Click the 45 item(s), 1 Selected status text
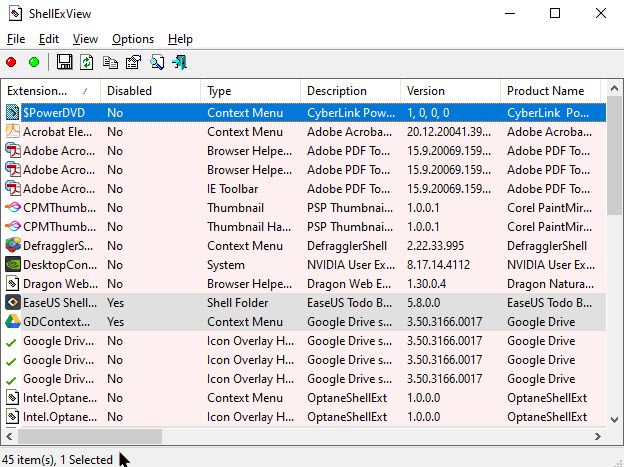This screenshot has height=467, width=624. 57,460
